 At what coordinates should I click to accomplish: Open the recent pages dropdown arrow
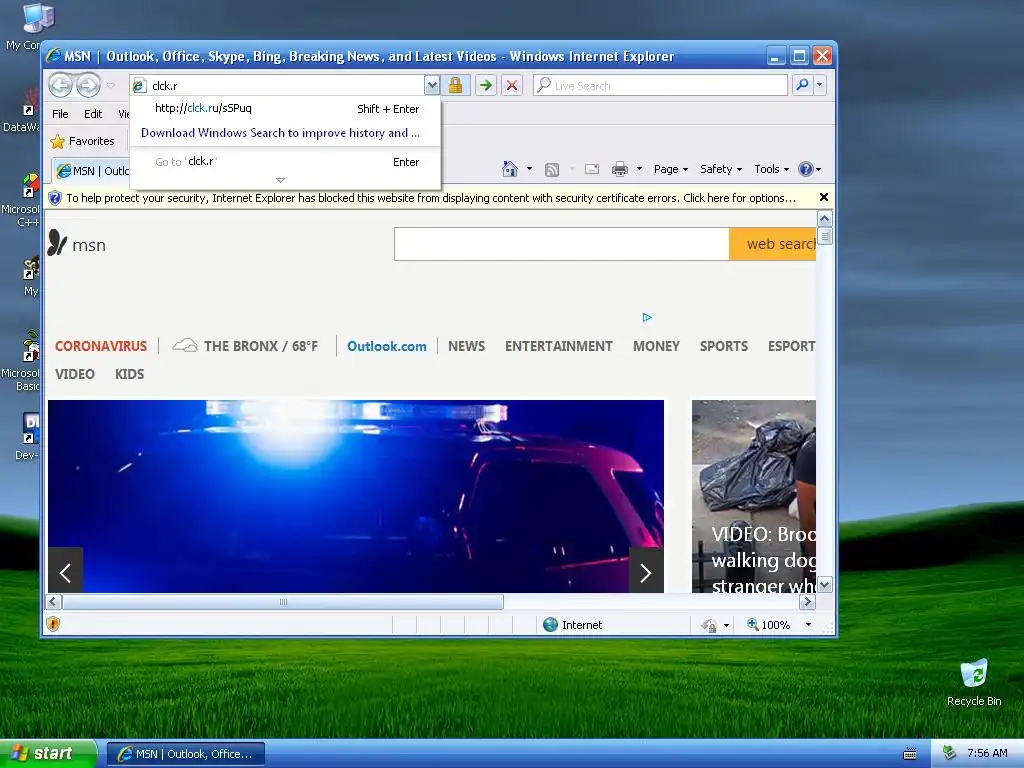tap(110, 86)
